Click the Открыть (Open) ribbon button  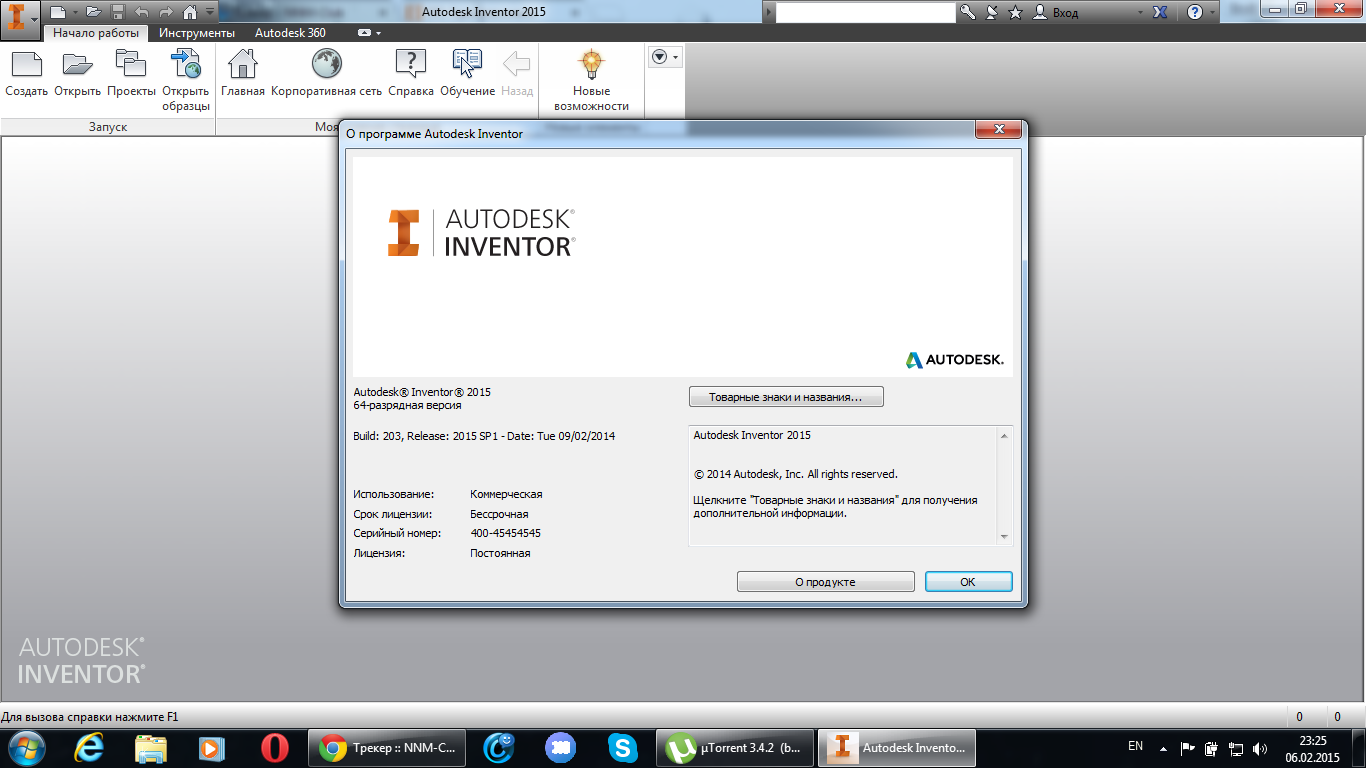77,73
